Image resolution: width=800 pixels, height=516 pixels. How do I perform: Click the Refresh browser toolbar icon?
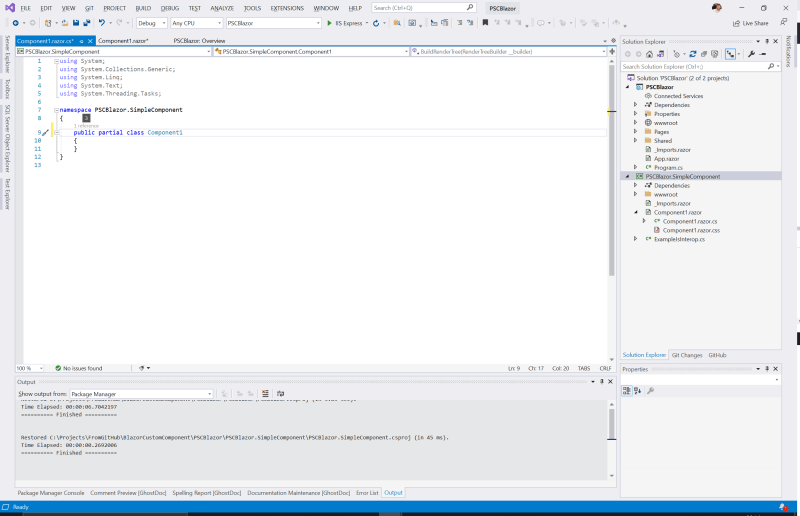(376, 23)
